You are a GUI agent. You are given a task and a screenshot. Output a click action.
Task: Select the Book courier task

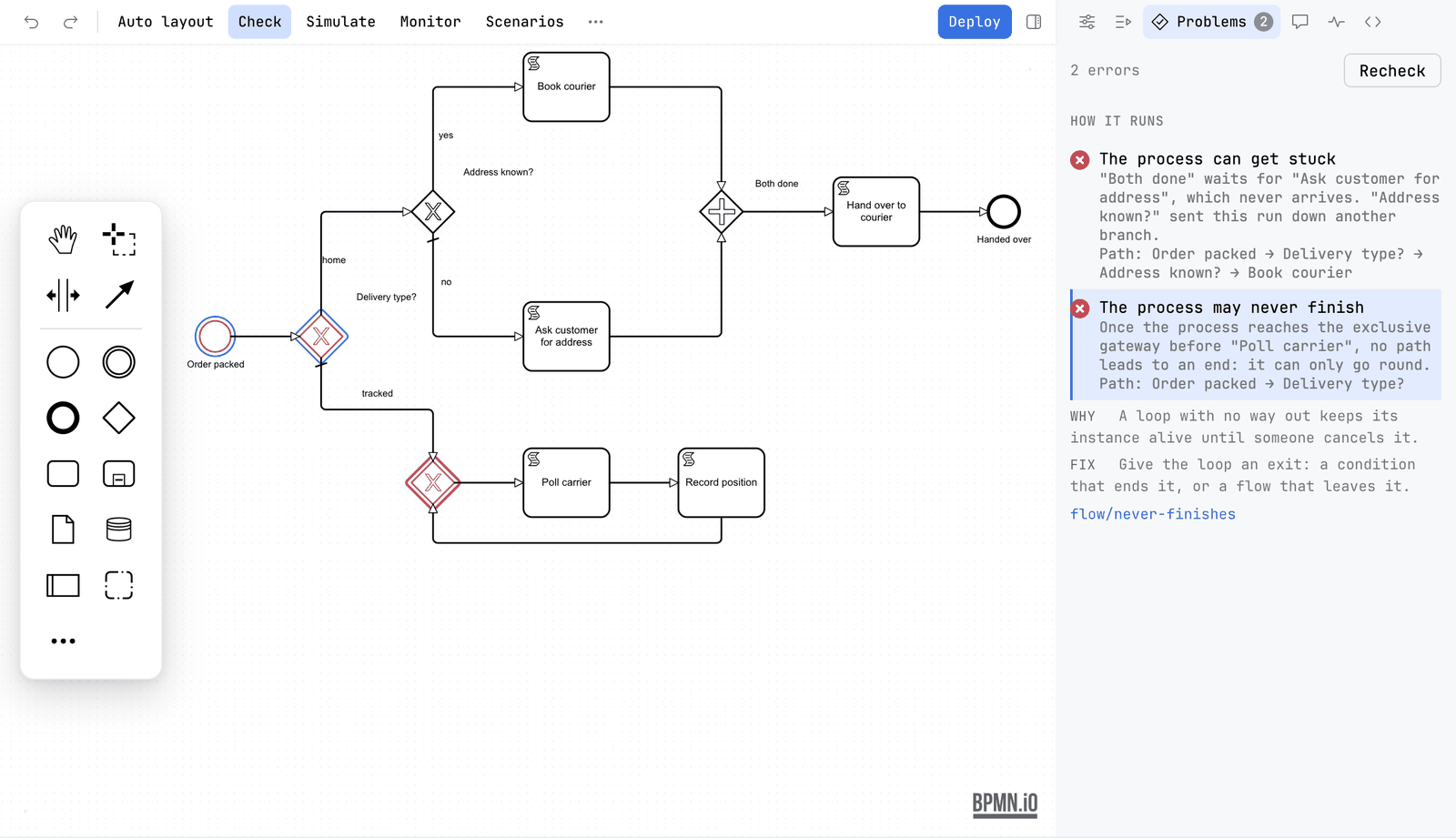click(566, 86)
